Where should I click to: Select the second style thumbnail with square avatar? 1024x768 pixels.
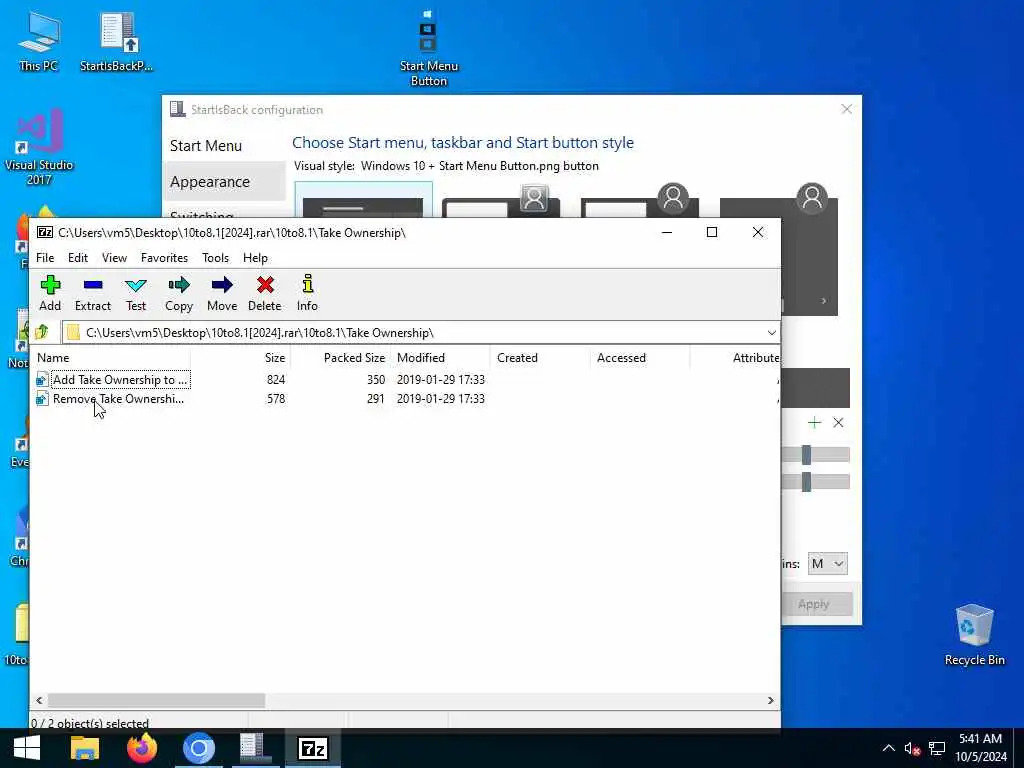(x=501, y=200)
